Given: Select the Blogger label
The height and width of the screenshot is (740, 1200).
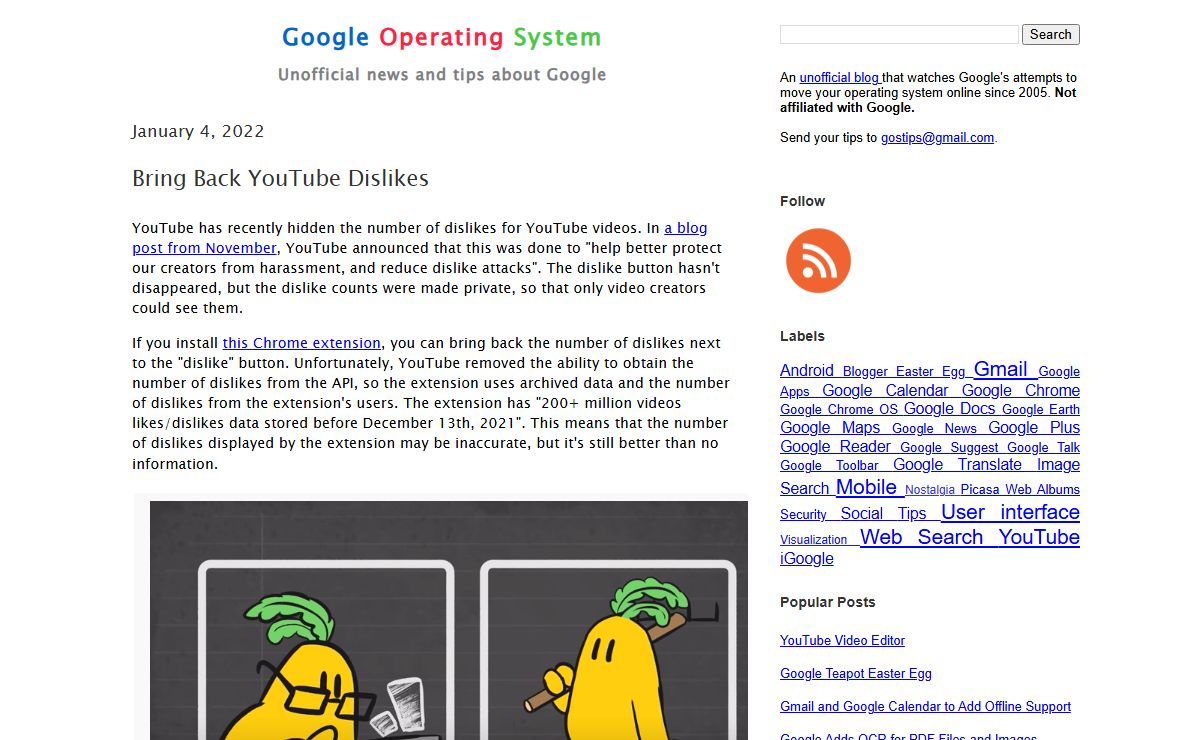Looking at the screenshot, I should click(x=865, y=371).
